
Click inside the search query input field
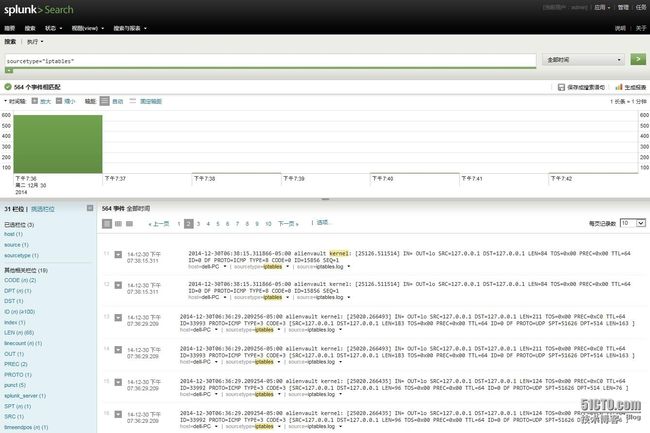tap(270, 60)
